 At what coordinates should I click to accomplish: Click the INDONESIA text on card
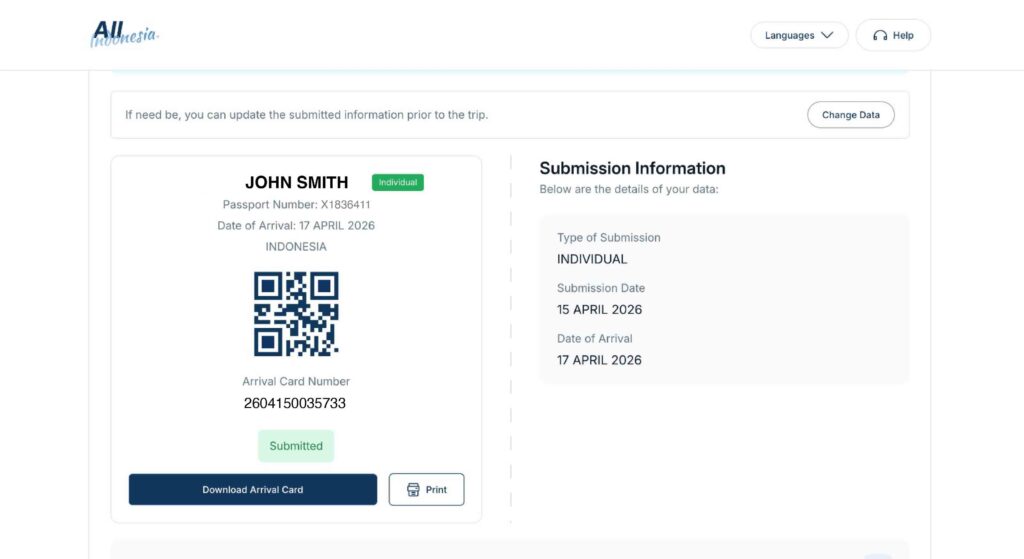pos(296,247)
